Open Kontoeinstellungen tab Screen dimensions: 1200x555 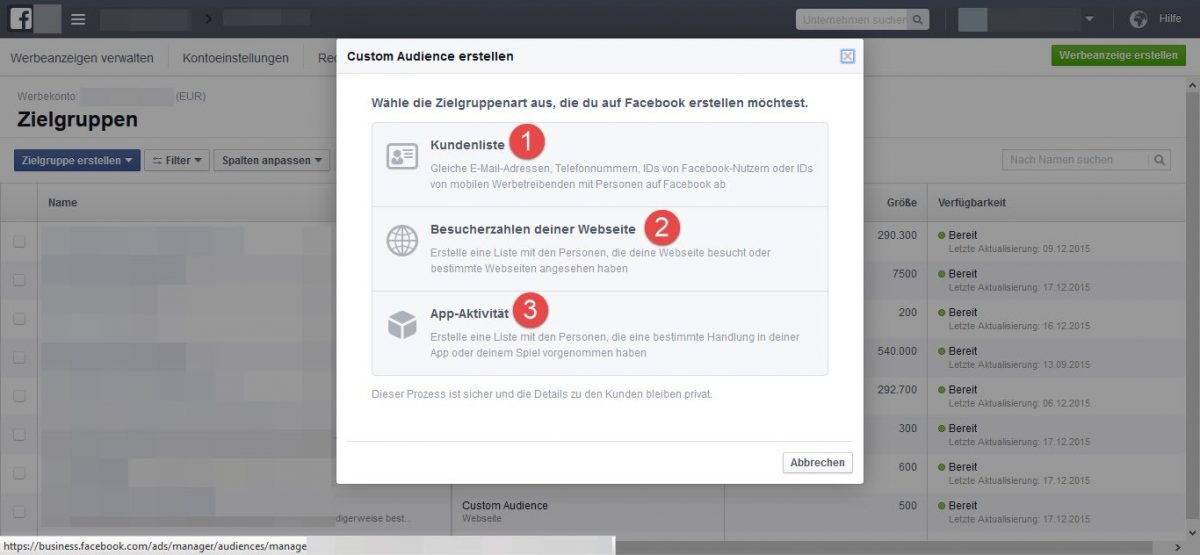[235, 58]
